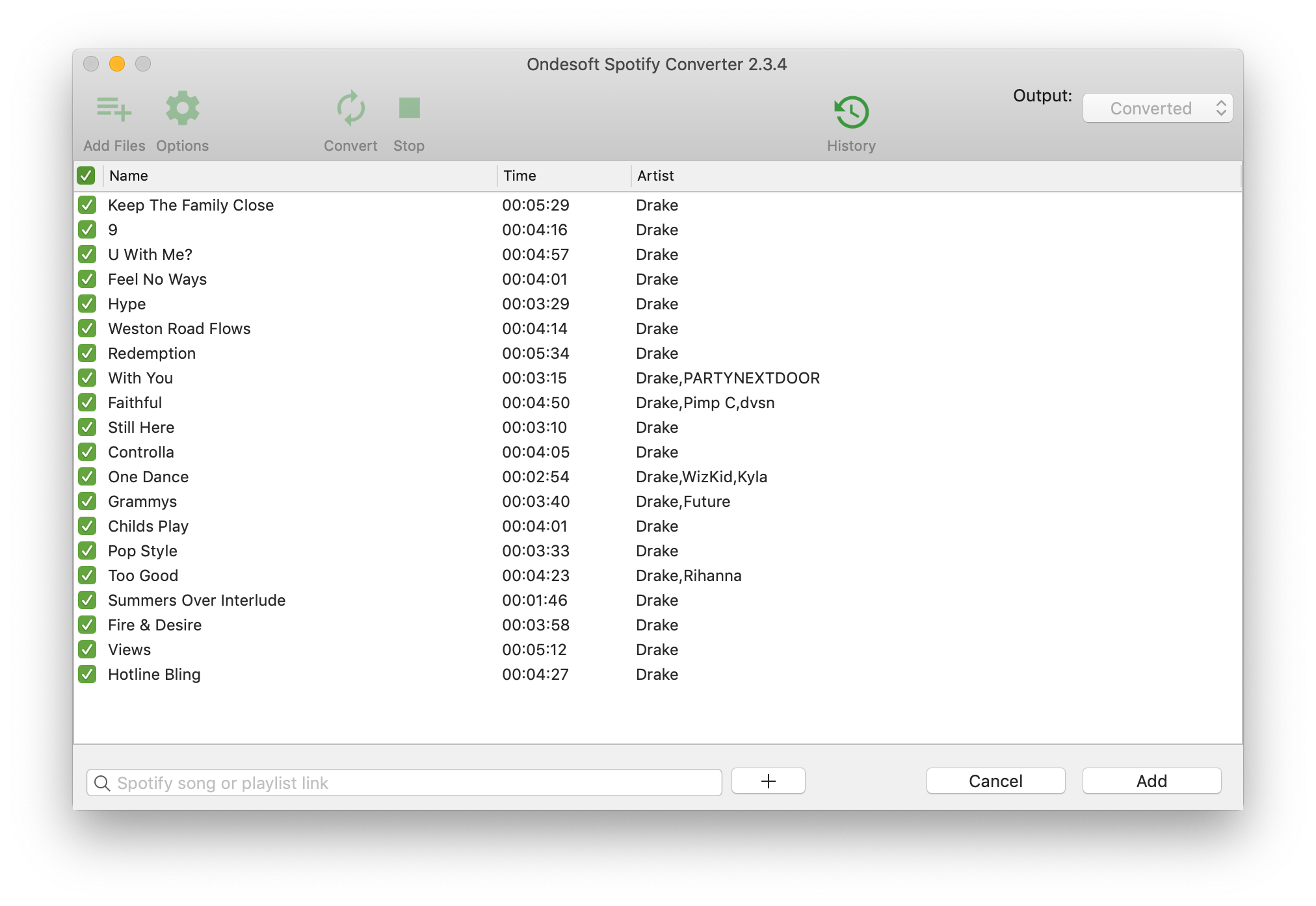Uncheck the Controlla checkbox

click(x=87, y=452)
